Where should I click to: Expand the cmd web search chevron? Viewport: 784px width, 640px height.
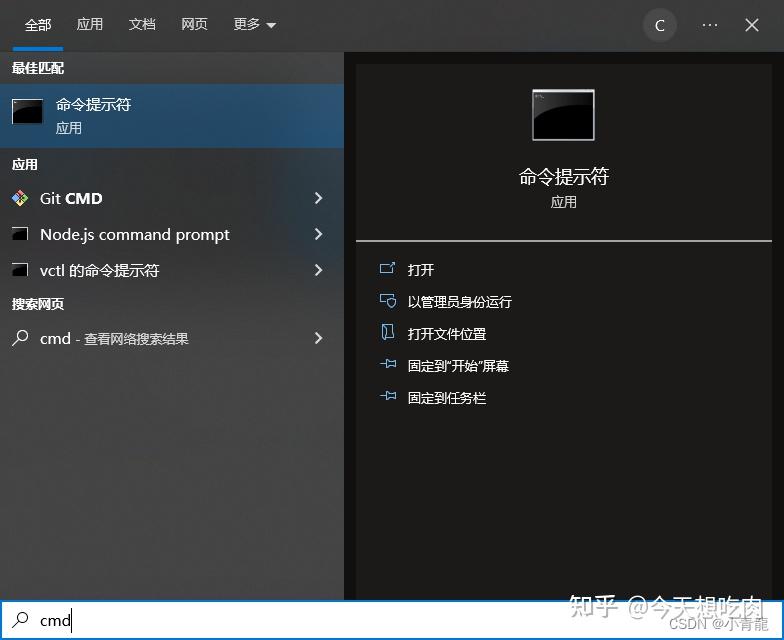coord(318,338)
